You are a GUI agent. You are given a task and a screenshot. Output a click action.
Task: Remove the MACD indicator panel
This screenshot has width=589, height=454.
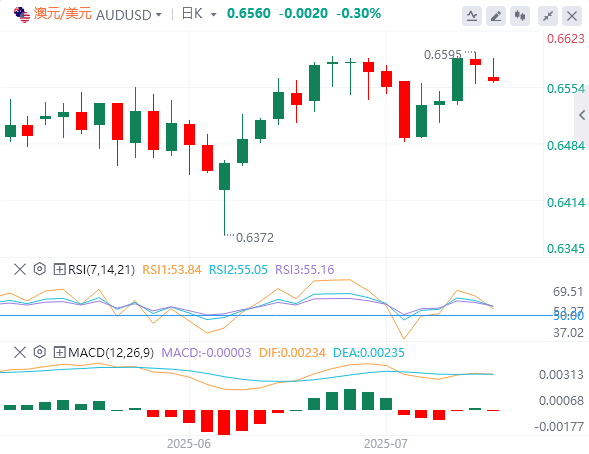(x=20, y=352)
